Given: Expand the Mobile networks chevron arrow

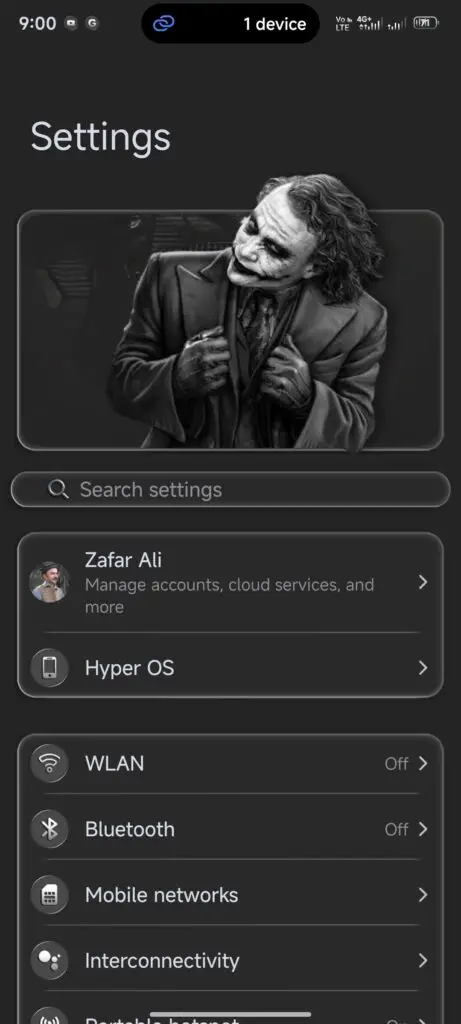Looking at the screenshot, I should click(x=423, y=895).
